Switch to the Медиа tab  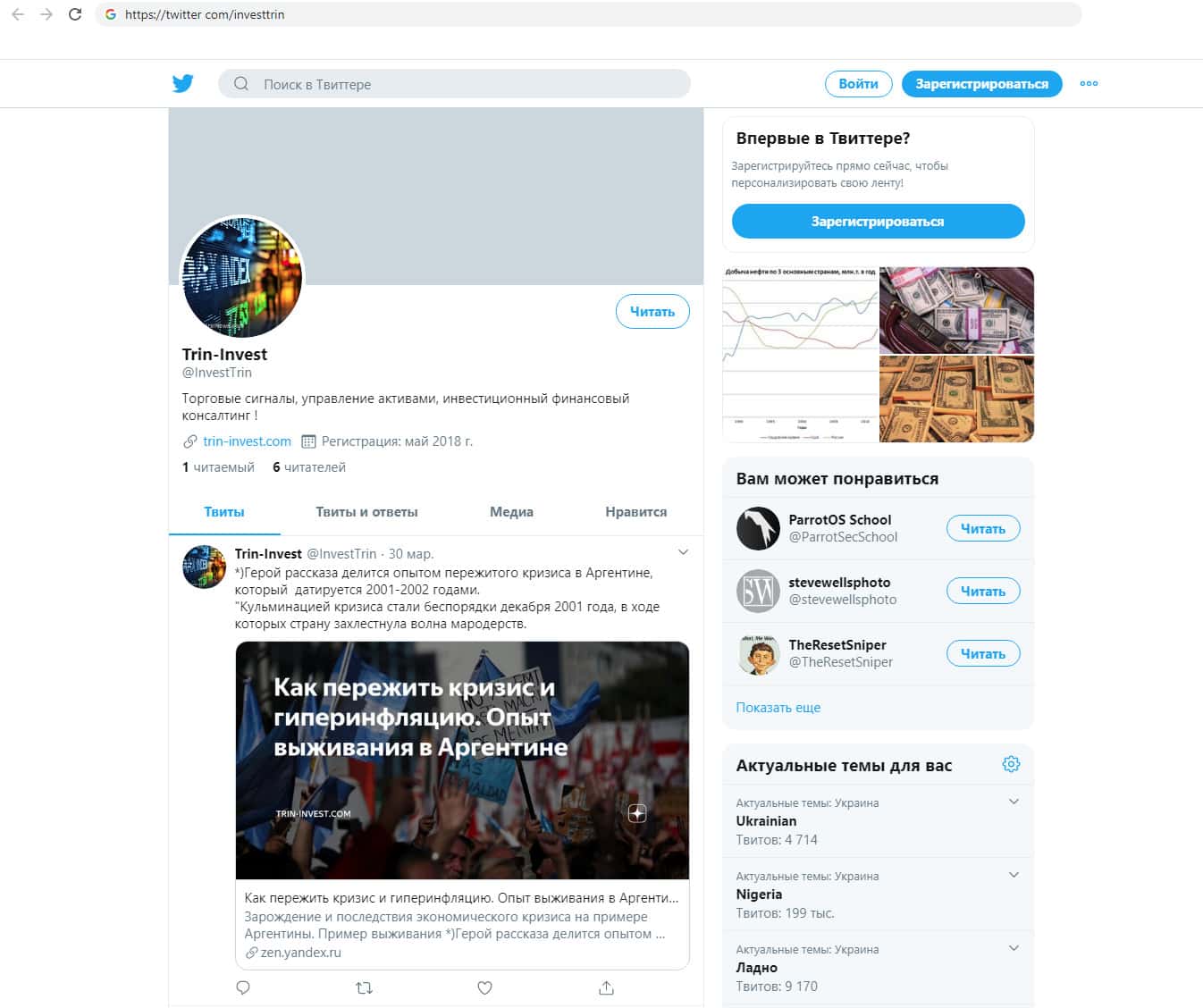coord(511,512)
